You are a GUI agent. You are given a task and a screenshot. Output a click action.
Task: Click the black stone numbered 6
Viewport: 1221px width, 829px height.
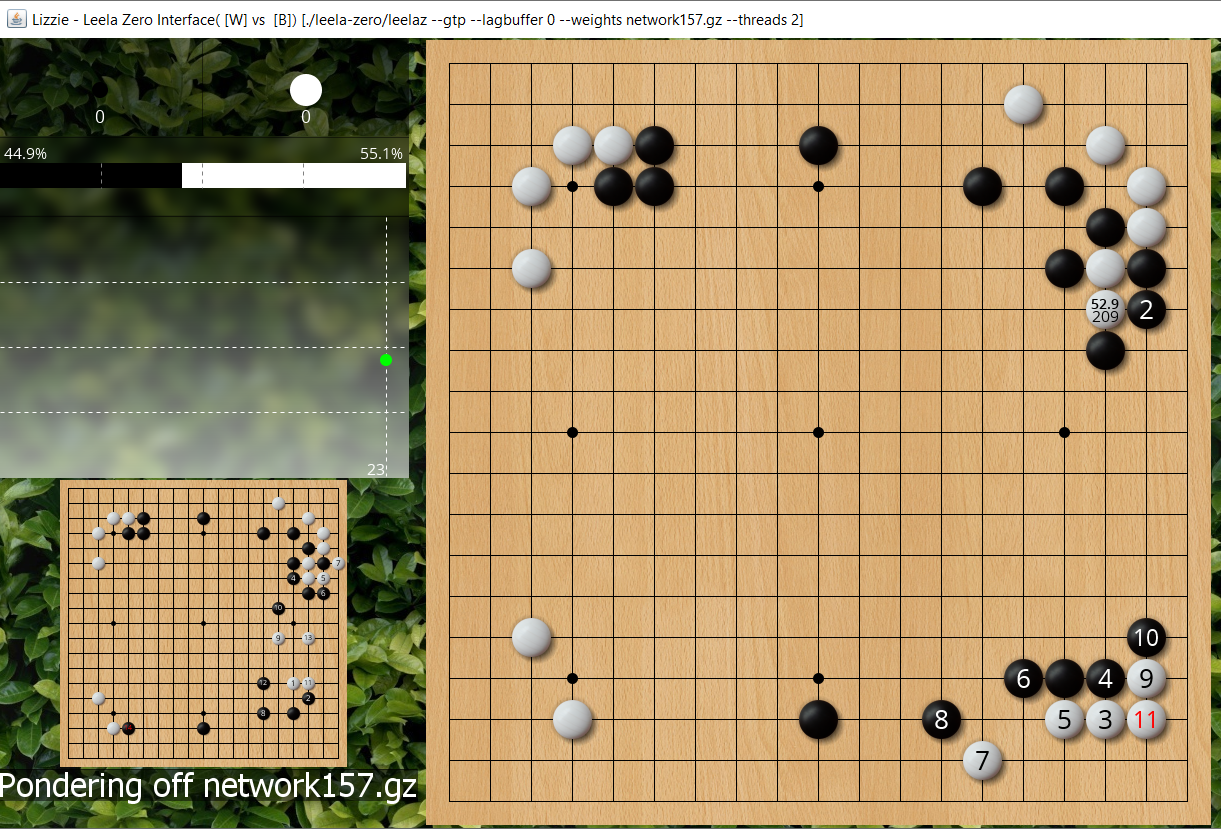click(1023, 678)
